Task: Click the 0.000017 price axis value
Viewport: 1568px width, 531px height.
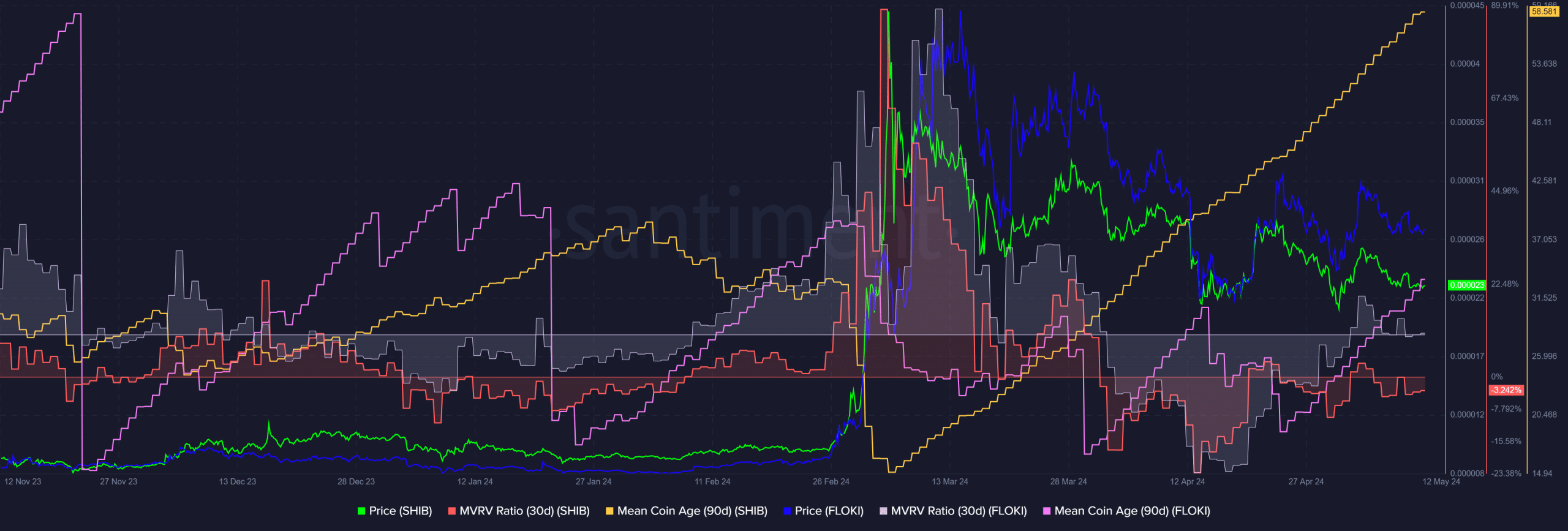Action: (x=1467, y=356)
